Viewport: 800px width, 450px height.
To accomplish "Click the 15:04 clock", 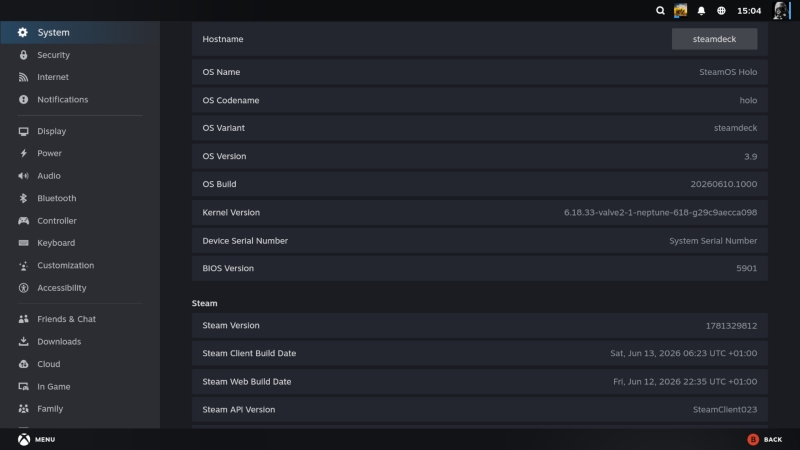I will coord(749,11).
